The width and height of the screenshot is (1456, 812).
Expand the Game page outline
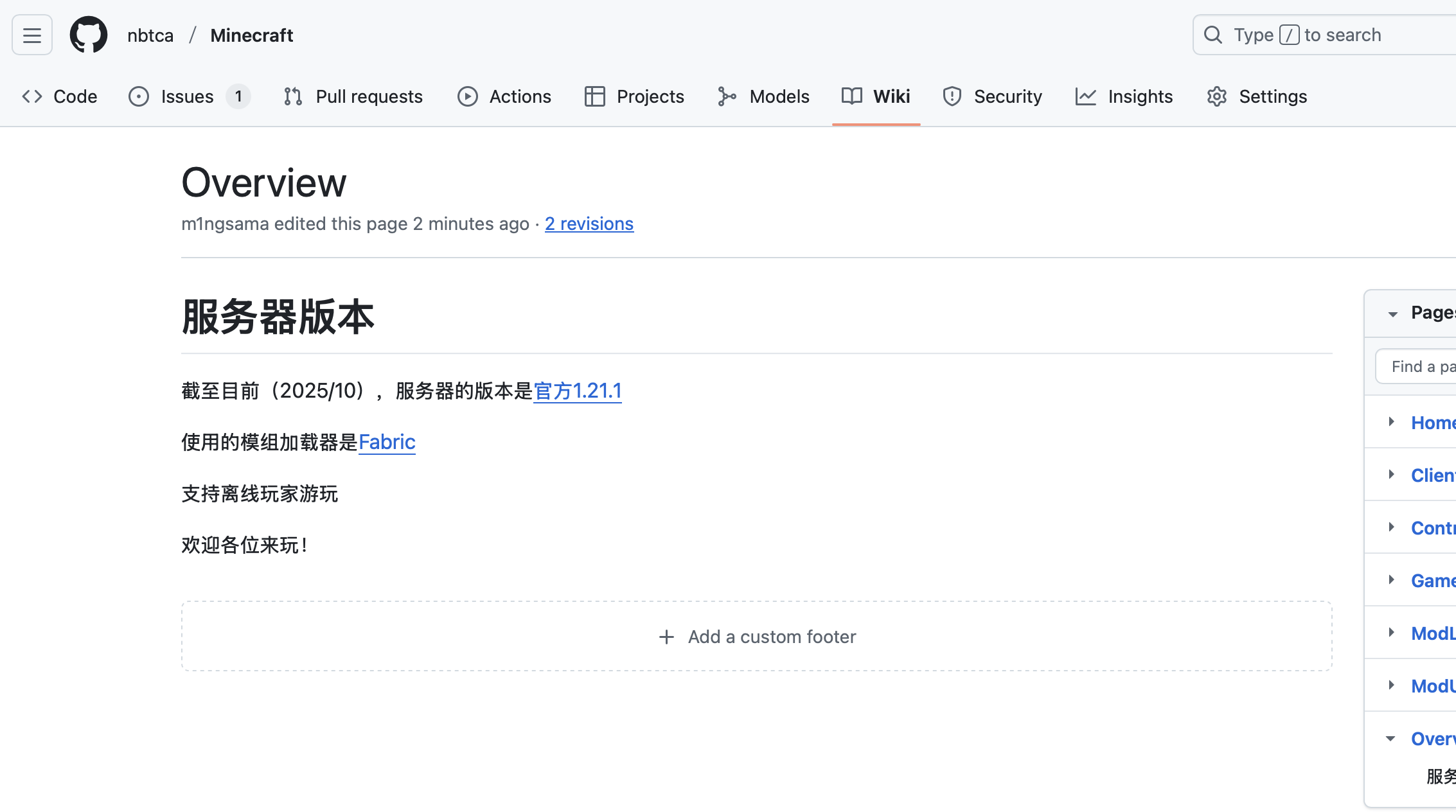(x=1391, y=580)
